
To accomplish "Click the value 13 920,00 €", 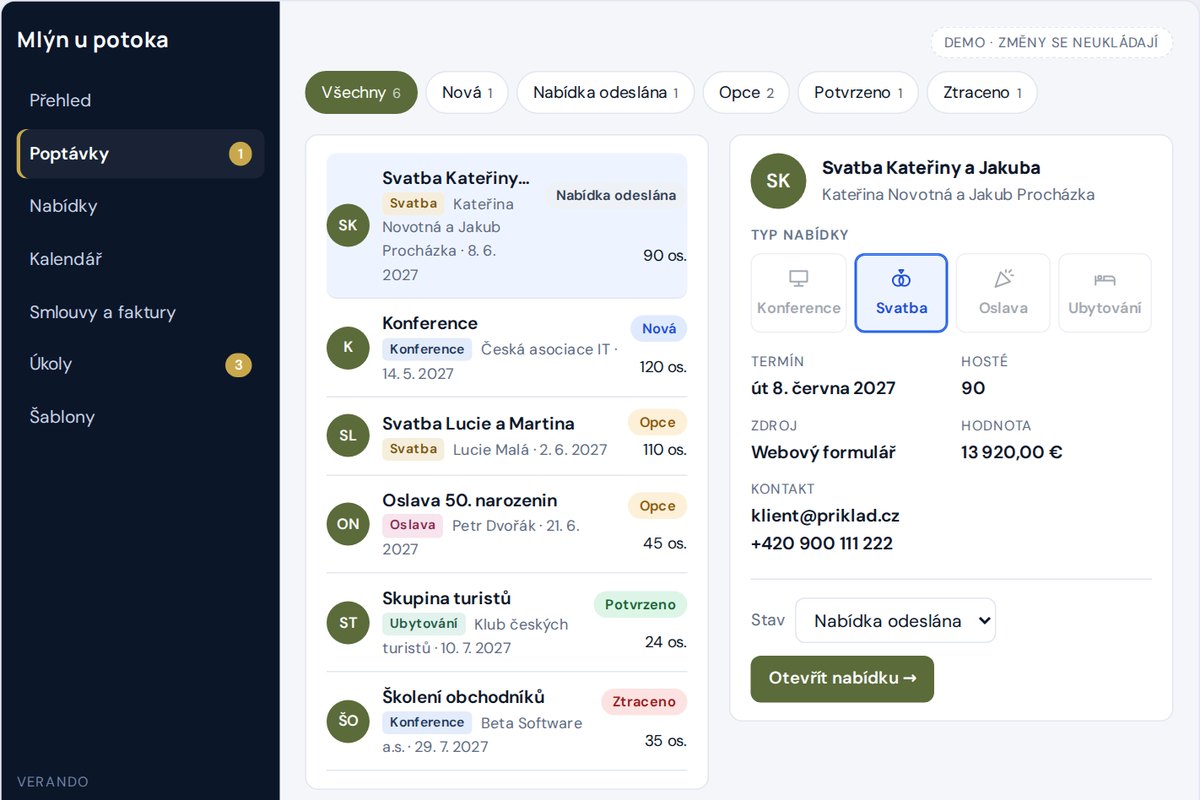I will 1012,452.
